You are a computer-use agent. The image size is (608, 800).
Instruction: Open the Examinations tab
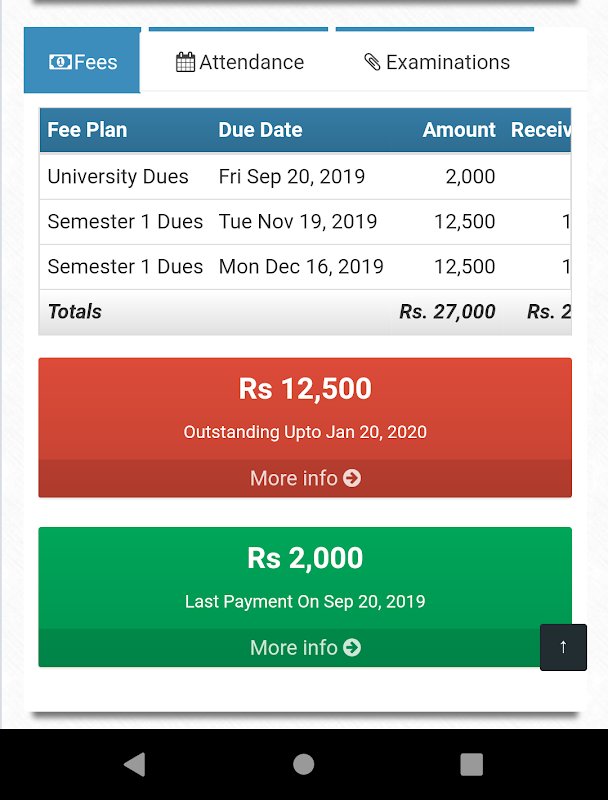click(x=437, y=62)
